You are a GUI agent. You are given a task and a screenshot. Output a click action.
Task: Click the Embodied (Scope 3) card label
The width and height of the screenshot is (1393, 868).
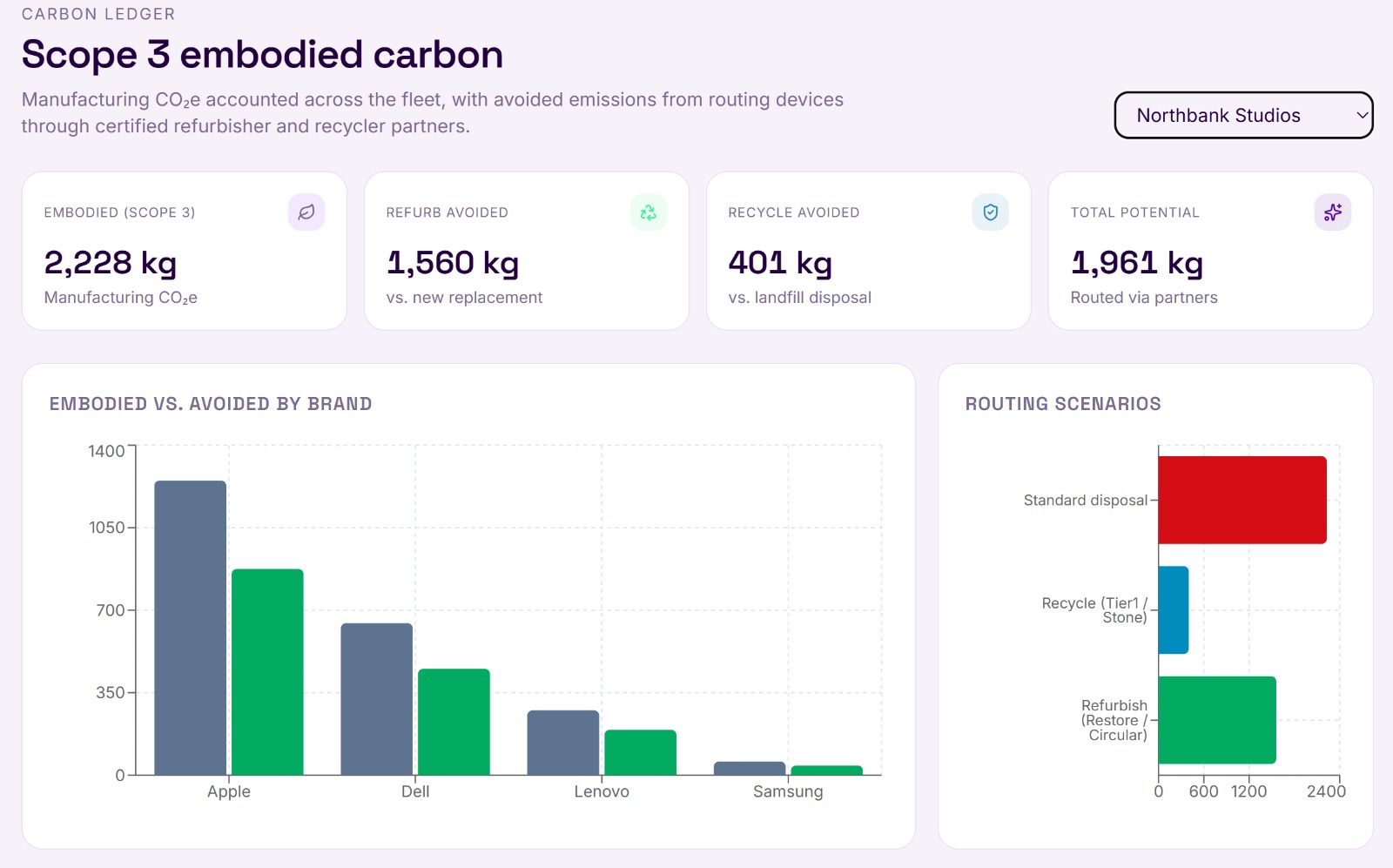120,212
